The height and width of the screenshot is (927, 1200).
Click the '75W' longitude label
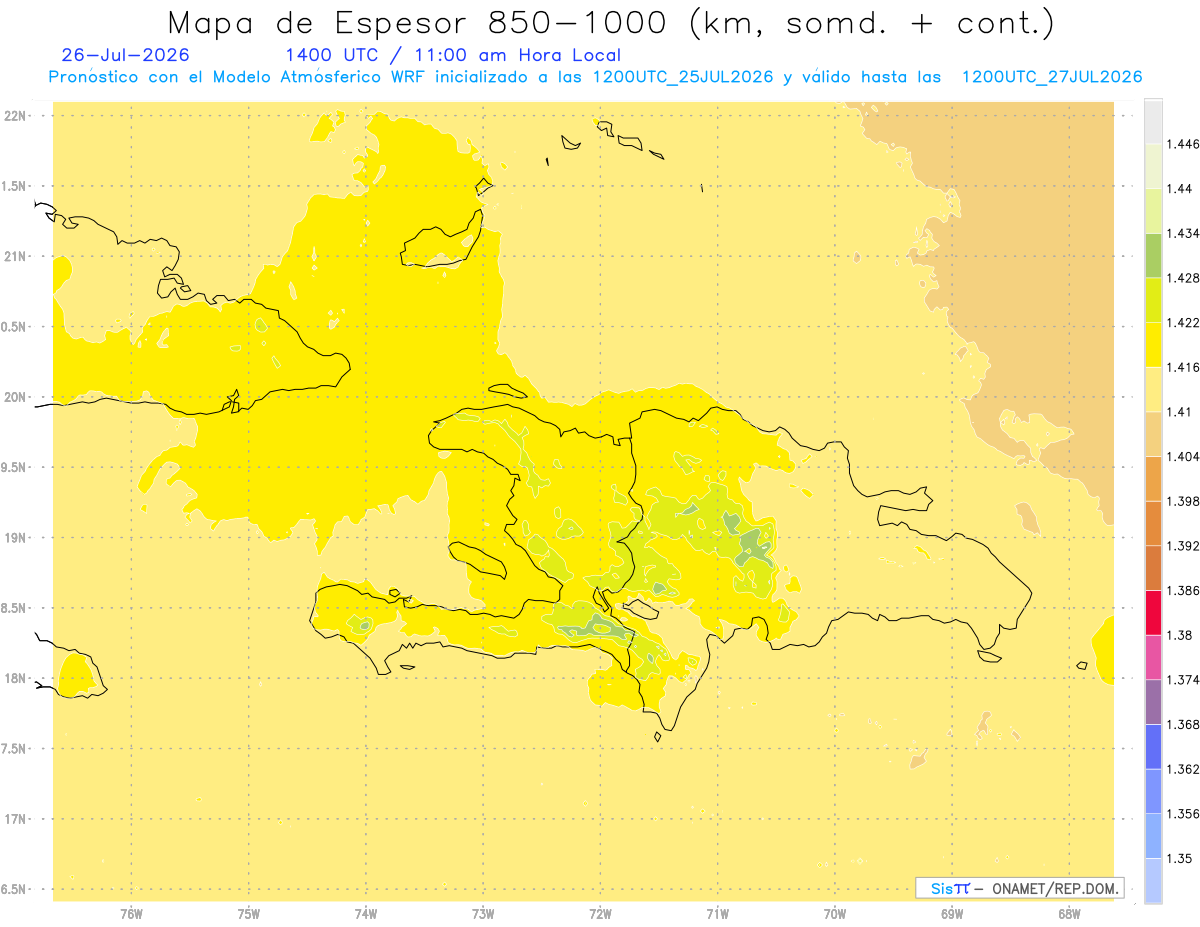249,913
